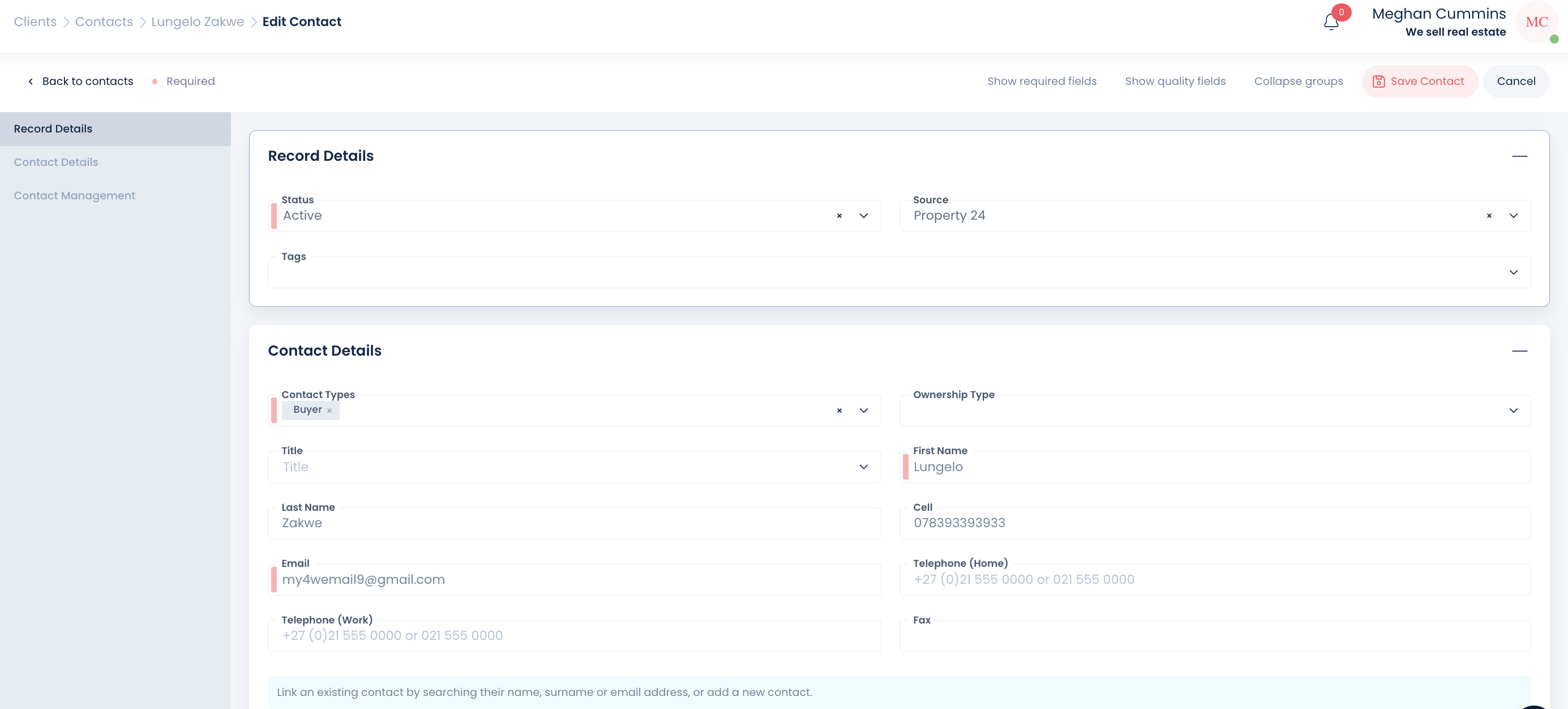Focus the Fax field
Screen dimensions: 1568x709
pos(1214,636)
